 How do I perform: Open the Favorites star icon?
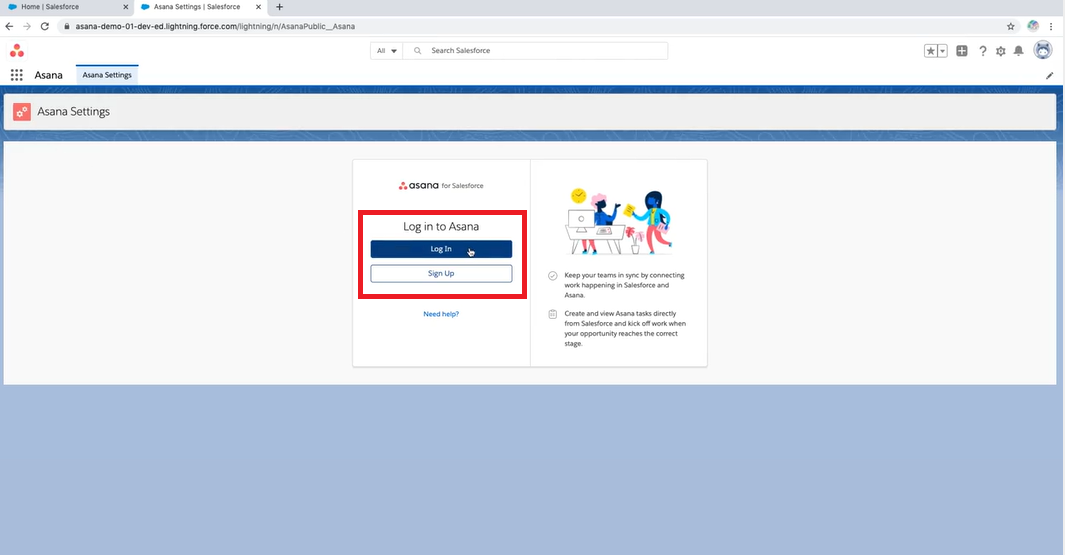coord(931,51)
